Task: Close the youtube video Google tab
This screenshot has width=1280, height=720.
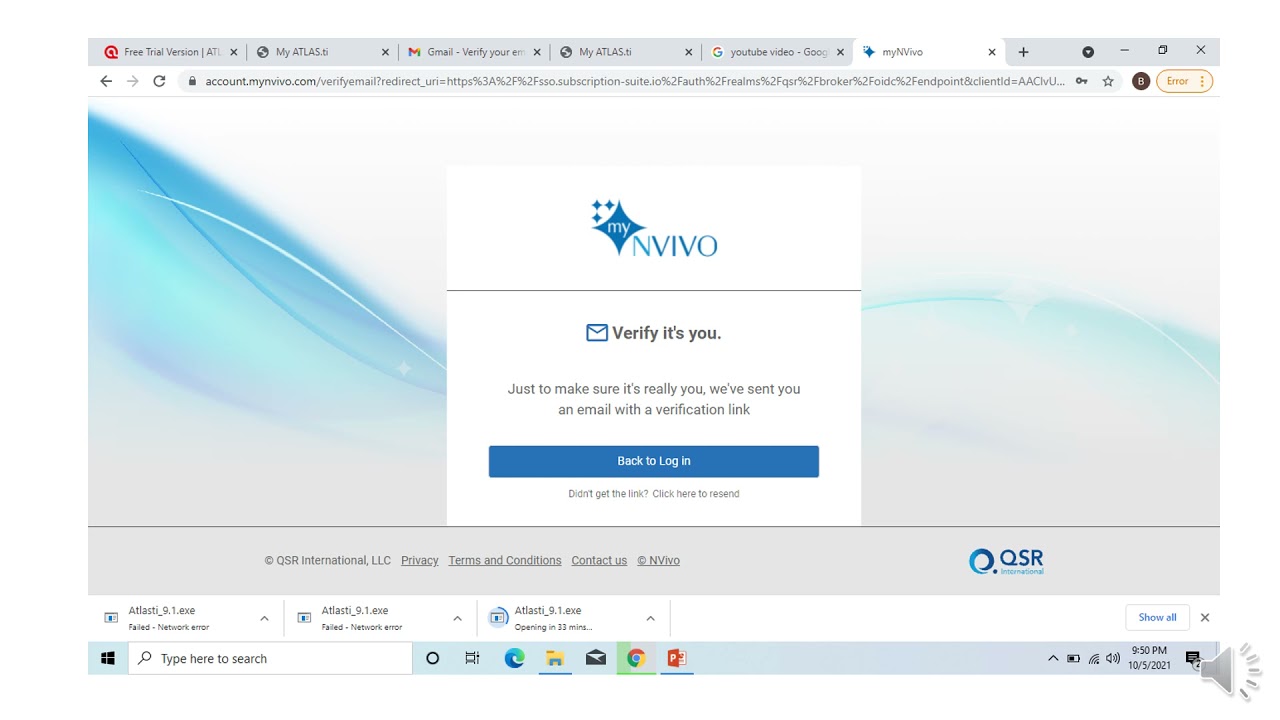Action: tap(840, 52)
